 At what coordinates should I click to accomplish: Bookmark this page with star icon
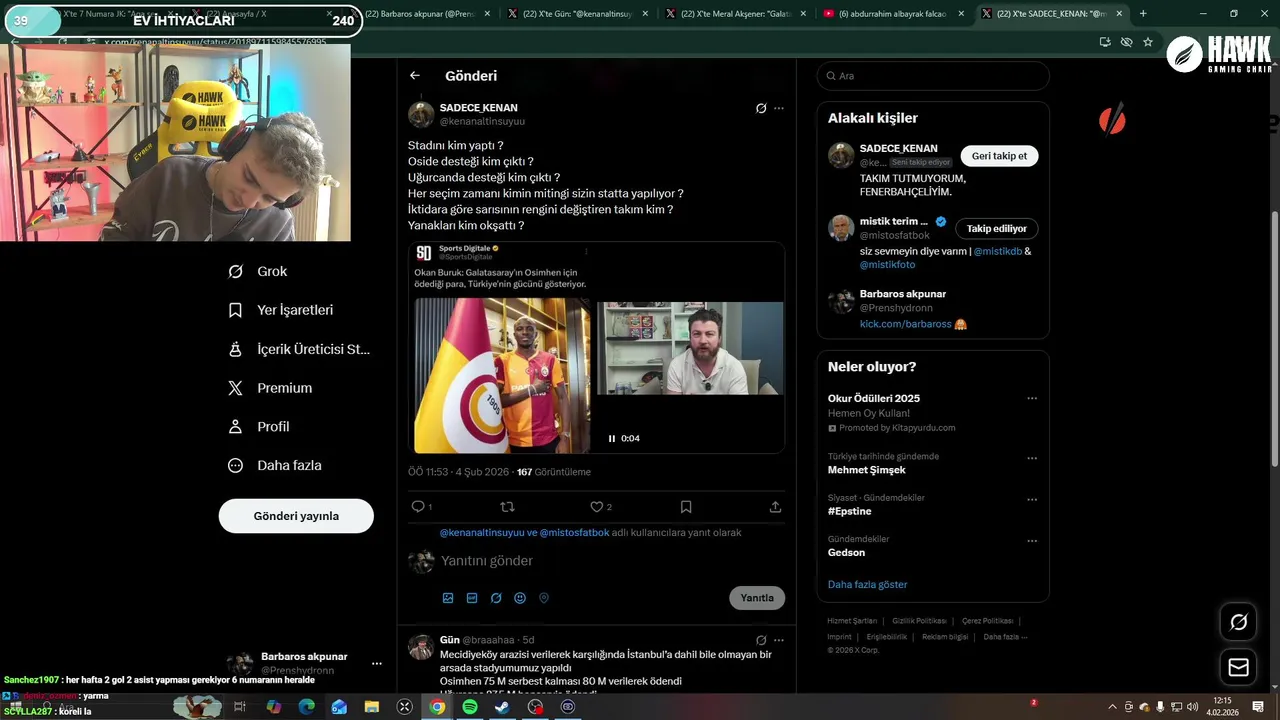(1148, 42)
